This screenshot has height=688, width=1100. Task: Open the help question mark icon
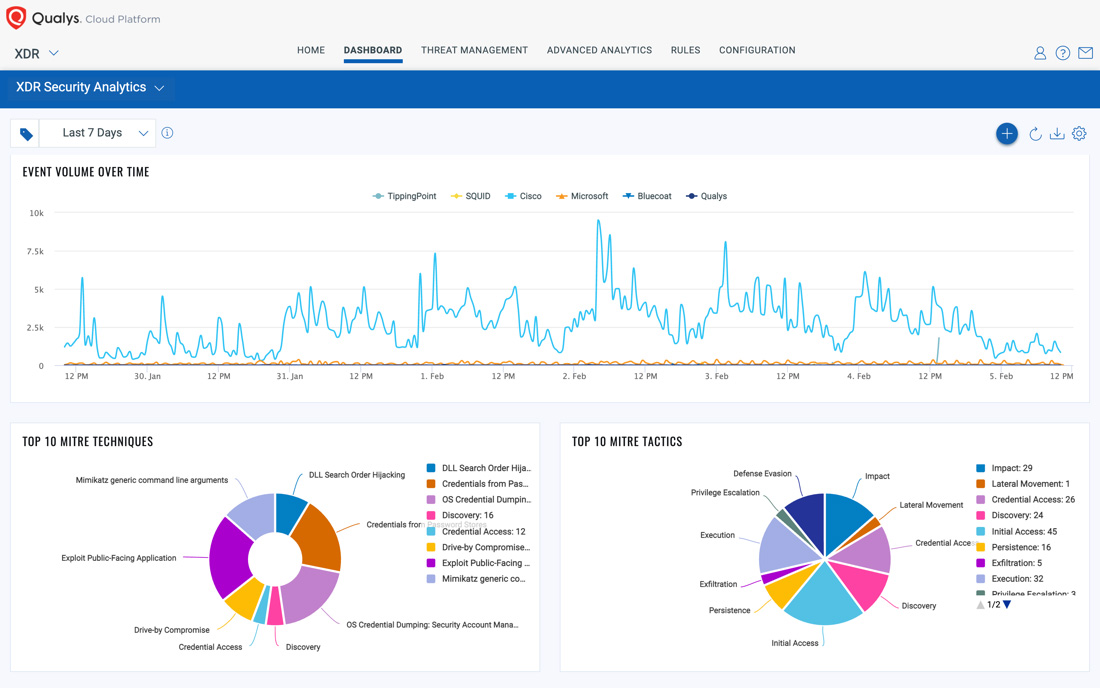(1062, 53)
